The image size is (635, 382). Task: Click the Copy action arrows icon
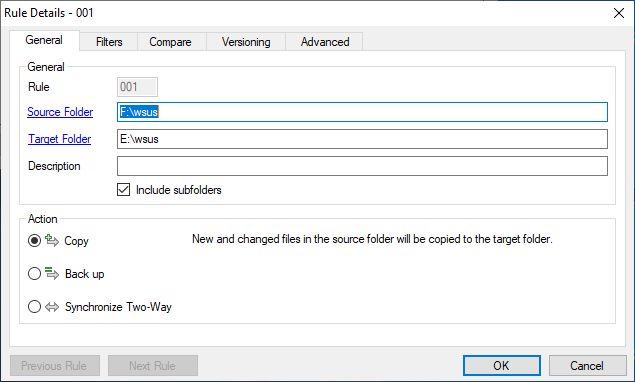click(52, 240)
